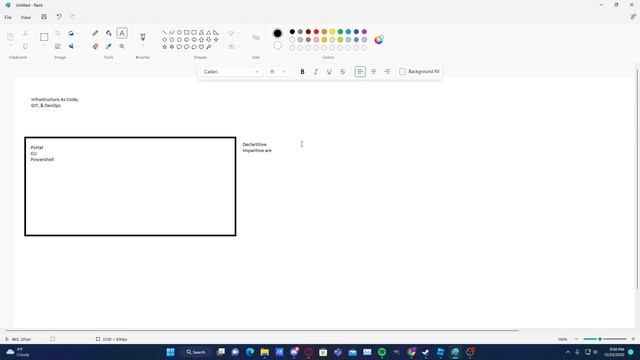Select the Brushes tool
Viewport: 640px width, 360px height.
click(143, 37)
